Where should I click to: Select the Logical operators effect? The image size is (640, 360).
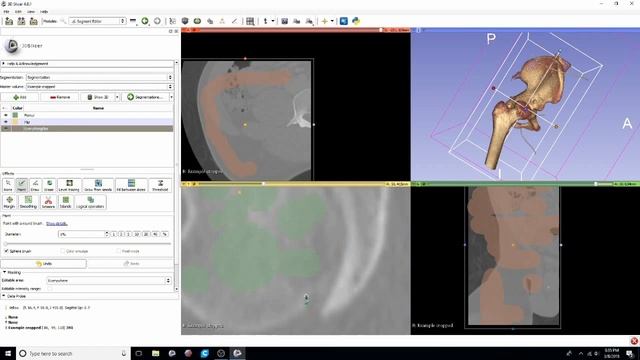(x=90, y=202)
